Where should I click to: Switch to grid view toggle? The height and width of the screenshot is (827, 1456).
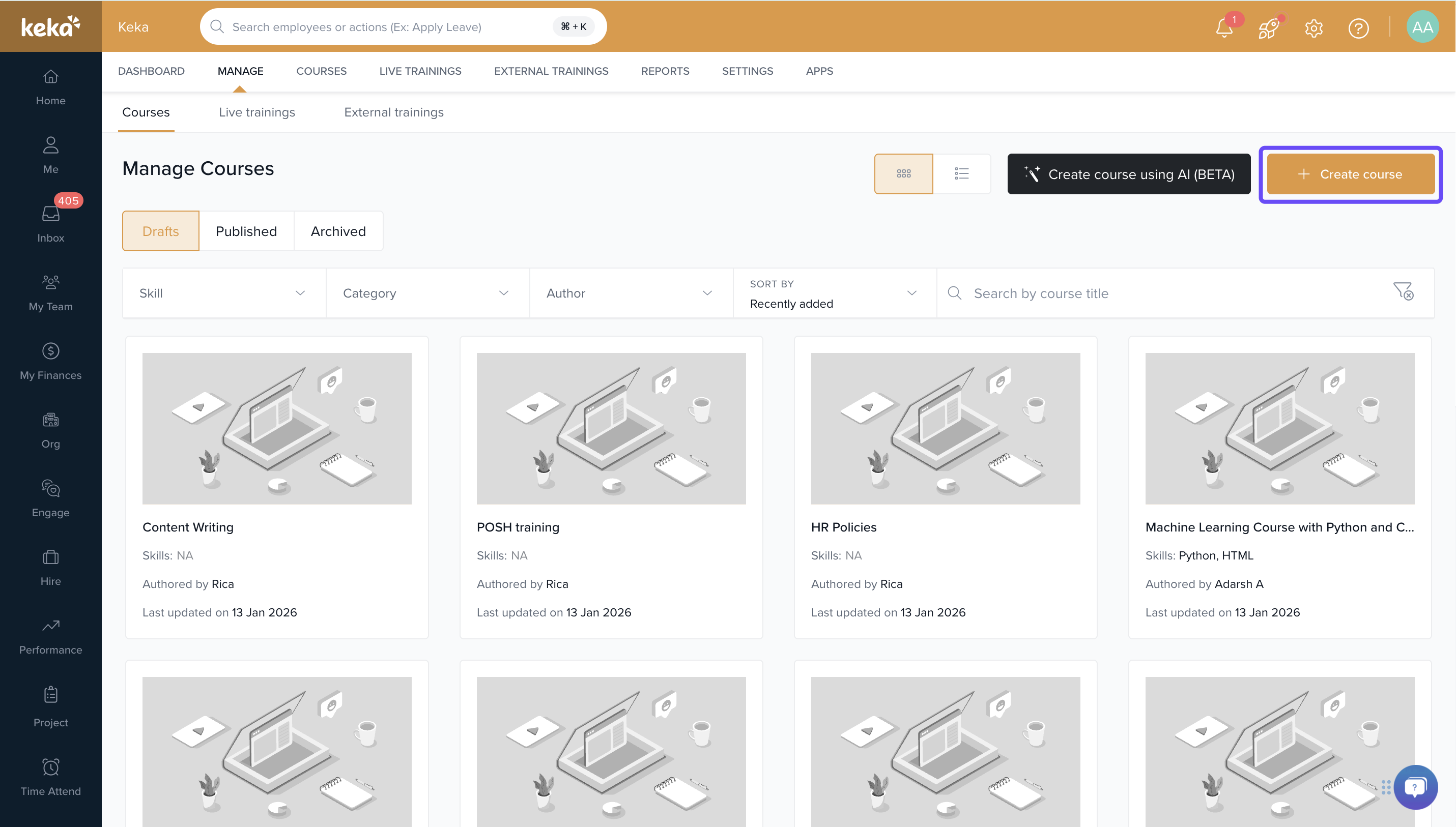pyautogui.click(x=903, y=174)
